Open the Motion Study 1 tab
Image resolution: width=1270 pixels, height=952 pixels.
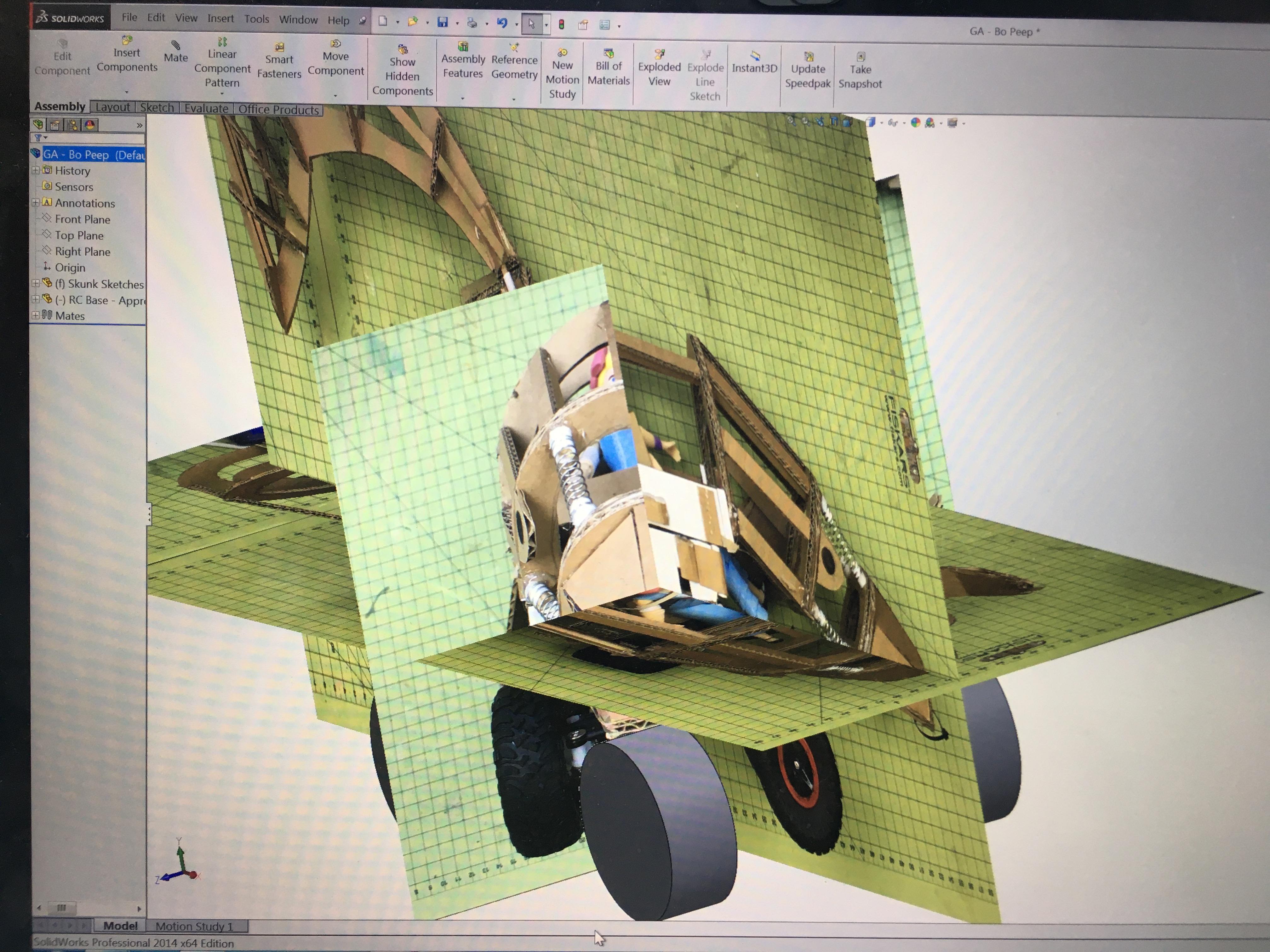pos(194,926)
